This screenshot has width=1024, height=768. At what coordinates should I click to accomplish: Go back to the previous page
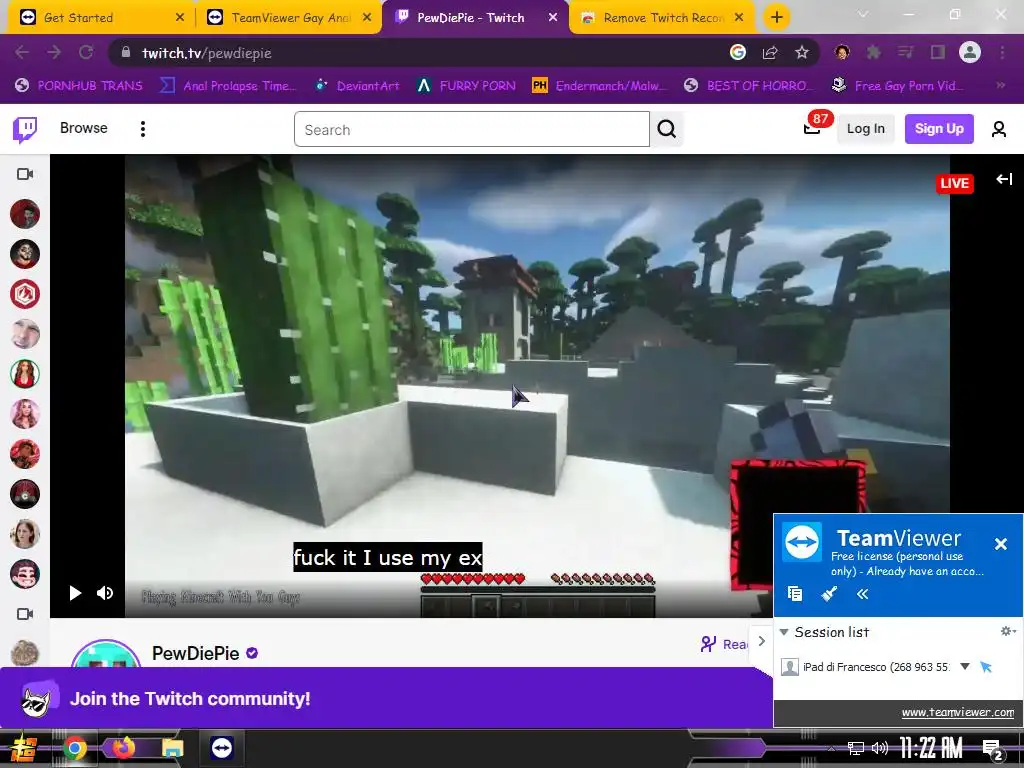click(x=22, y=53)
